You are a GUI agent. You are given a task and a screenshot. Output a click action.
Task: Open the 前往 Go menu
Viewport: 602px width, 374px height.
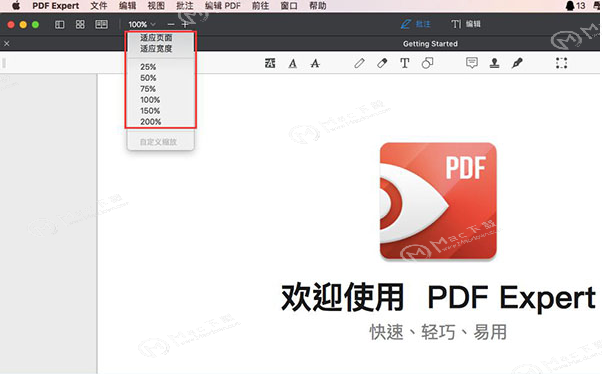pos(260,6)
